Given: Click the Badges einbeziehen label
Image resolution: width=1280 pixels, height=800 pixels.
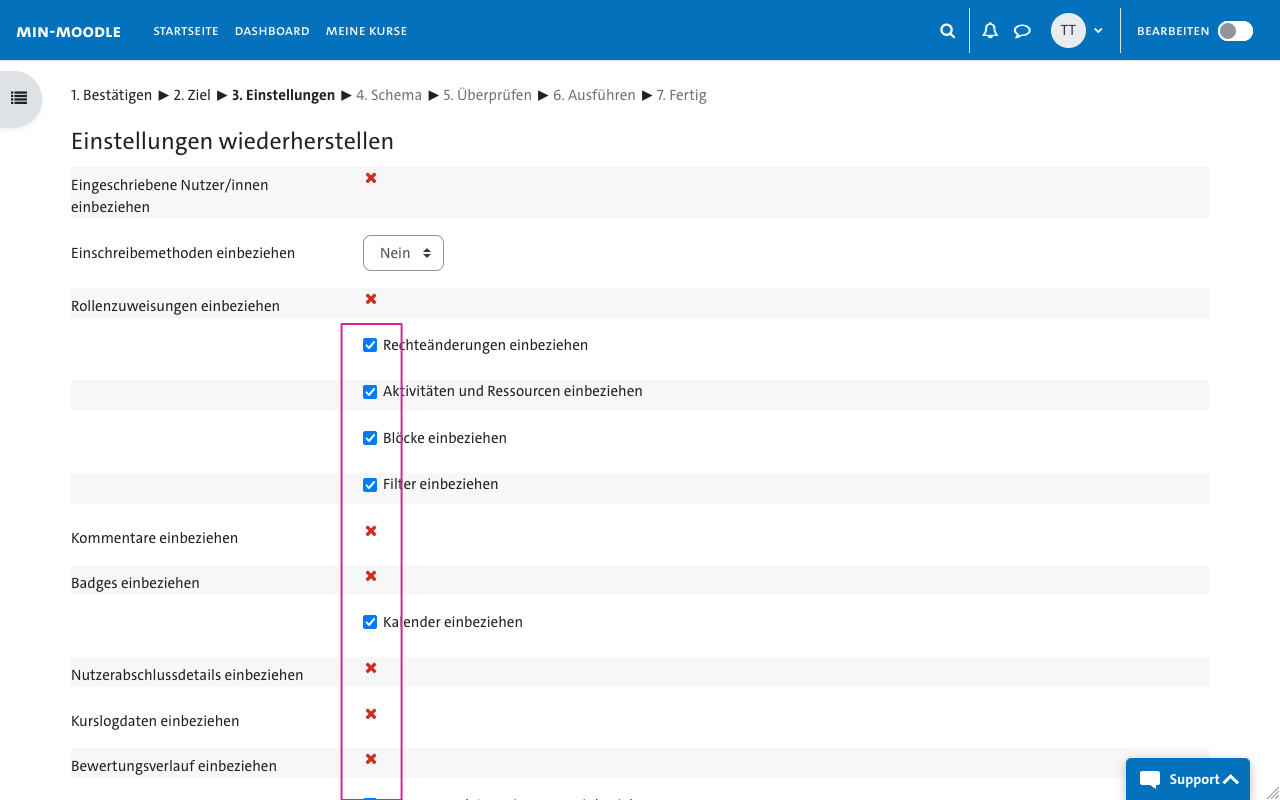Looking at the screenshot, I should [135, 583].
